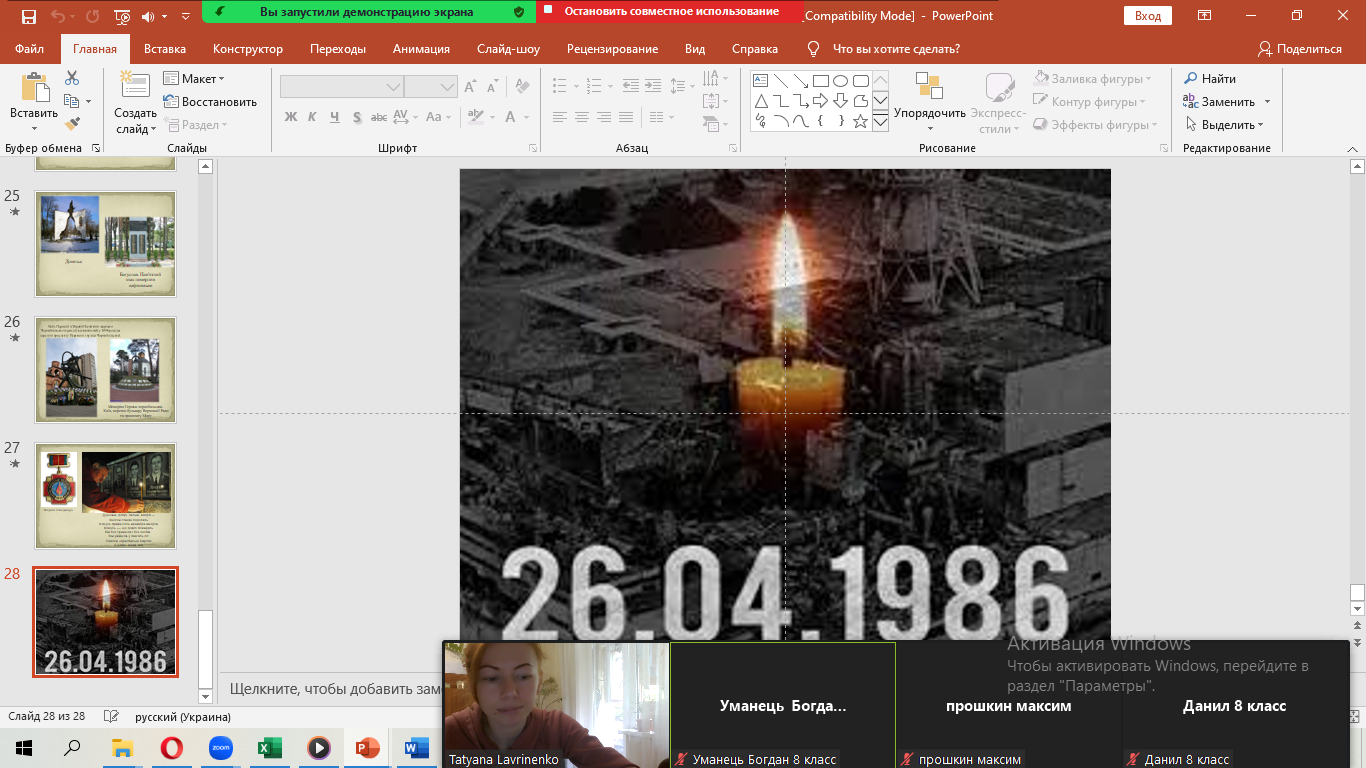
Task: Select slide 26 thumbnail
Action: point(106,370)
